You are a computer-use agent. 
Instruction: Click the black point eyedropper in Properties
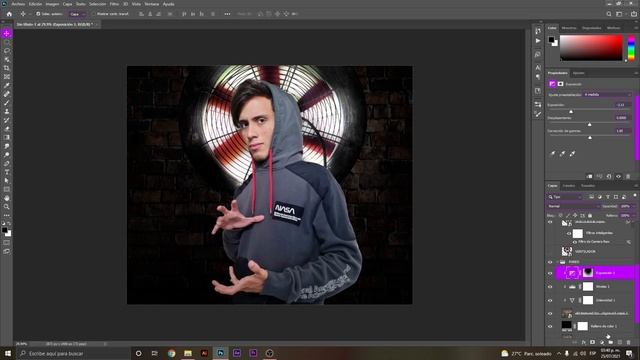553,153
